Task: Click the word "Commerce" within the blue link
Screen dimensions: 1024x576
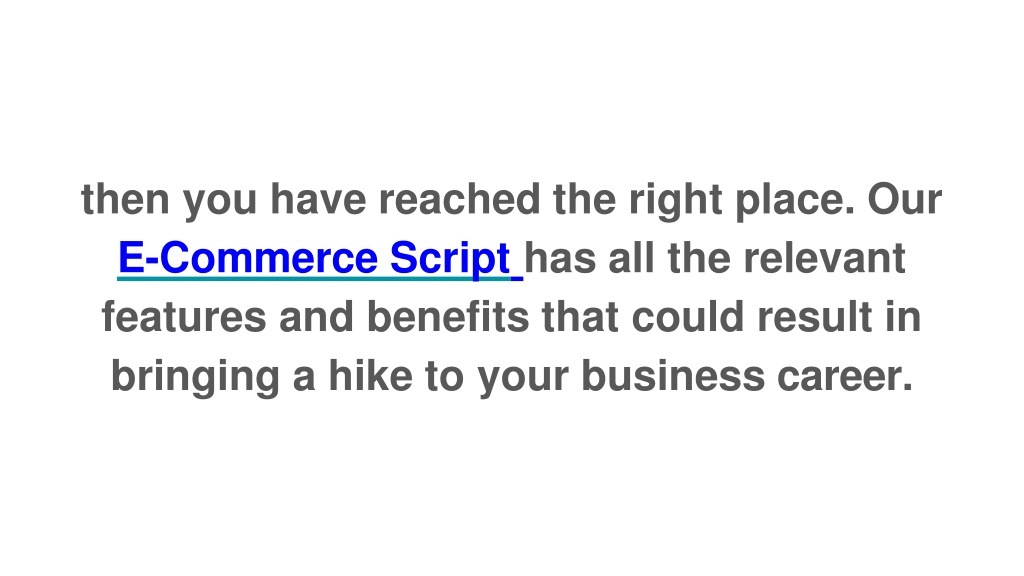Action: click(268, 258)
